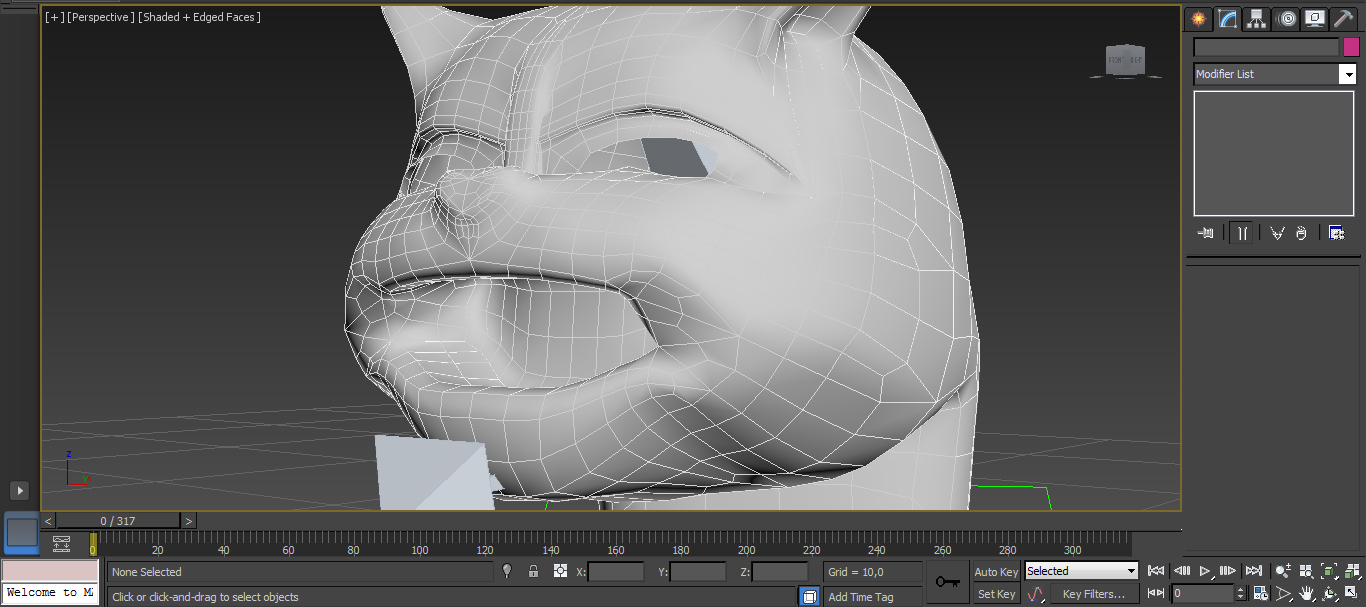This screenshot has width=1366, height=607.
Task: Click the X coordinate field
Action: tap(616, 572)
